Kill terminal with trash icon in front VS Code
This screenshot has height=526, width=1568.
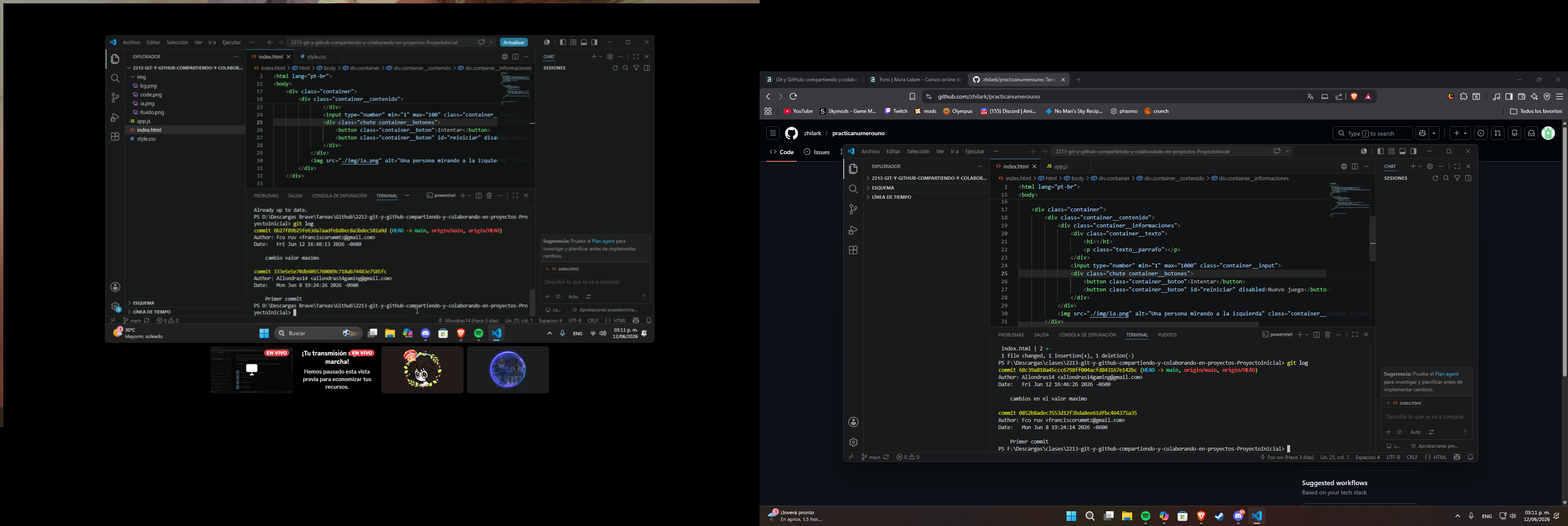1328,335
